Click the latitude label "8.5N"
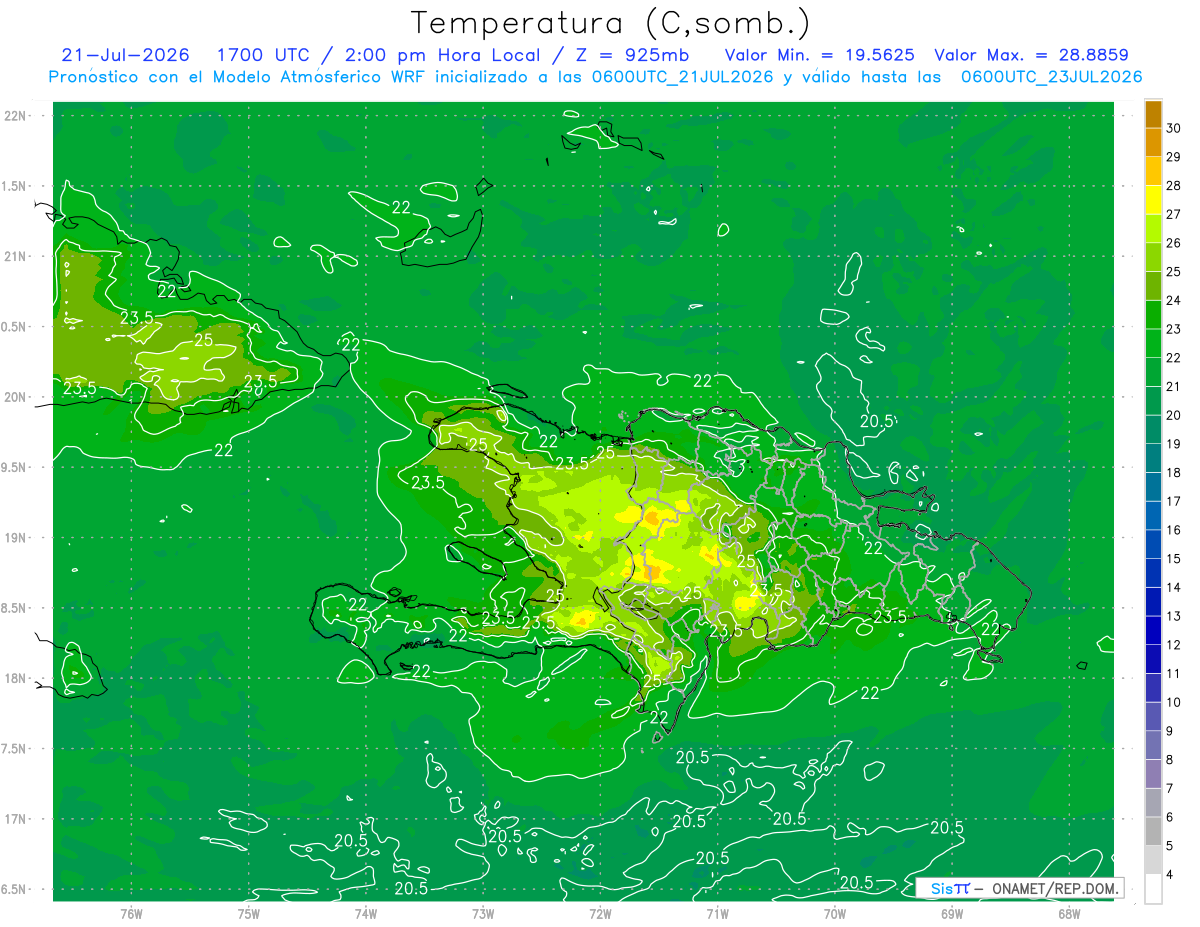1200x927 pixels. (x=15, y=608)
